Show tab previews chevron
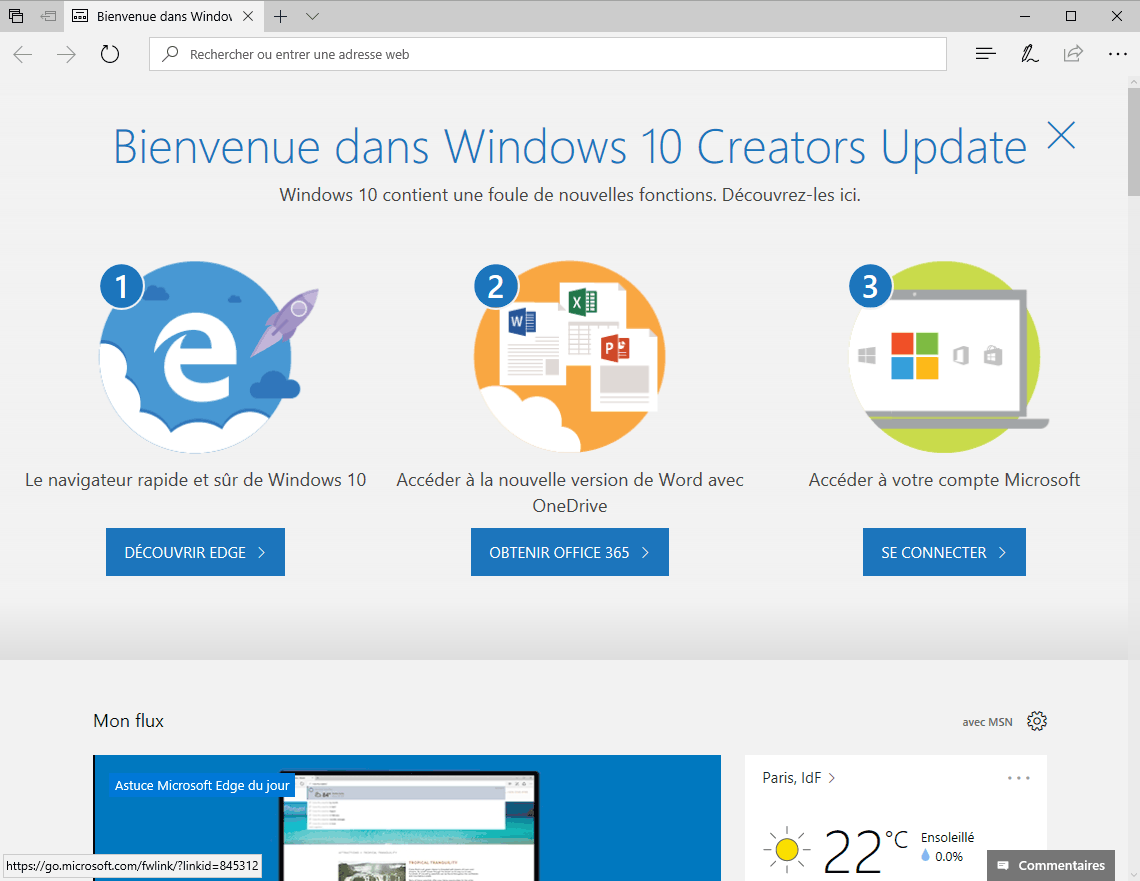The image size is (1140, 881). pyautogui.click(x=313, y=16)
